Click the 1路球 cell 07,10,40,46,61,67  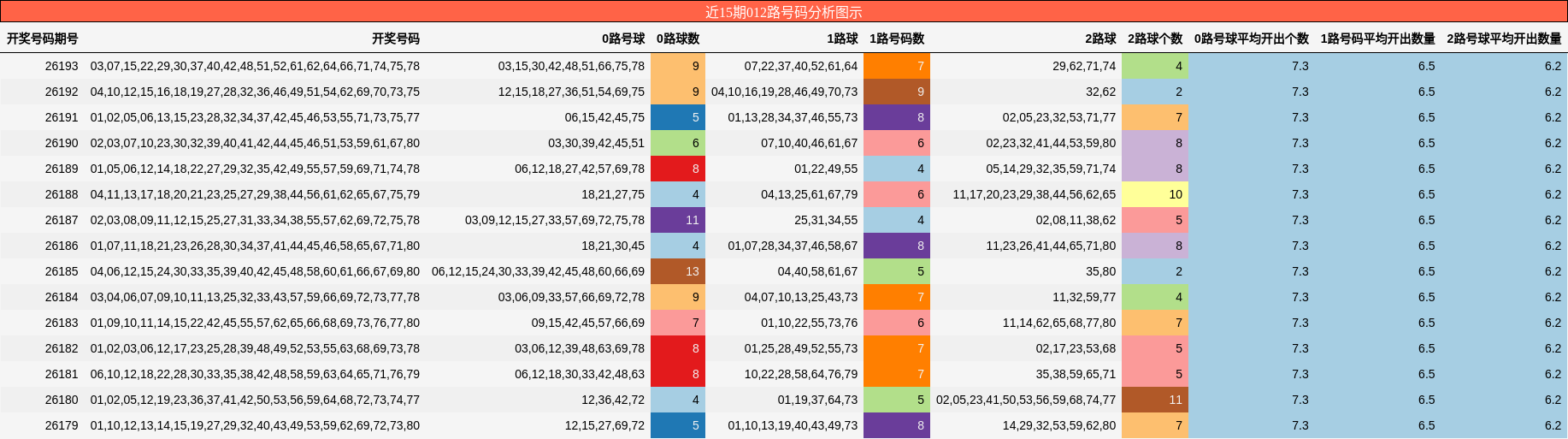[810, 143]
